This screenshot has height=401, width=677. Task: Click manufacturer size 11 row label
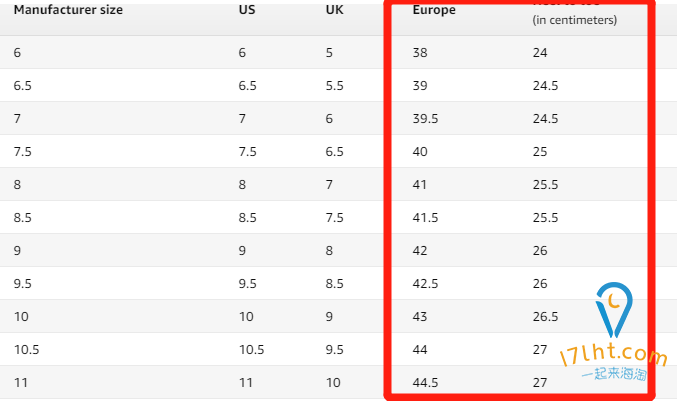(21, 382)
